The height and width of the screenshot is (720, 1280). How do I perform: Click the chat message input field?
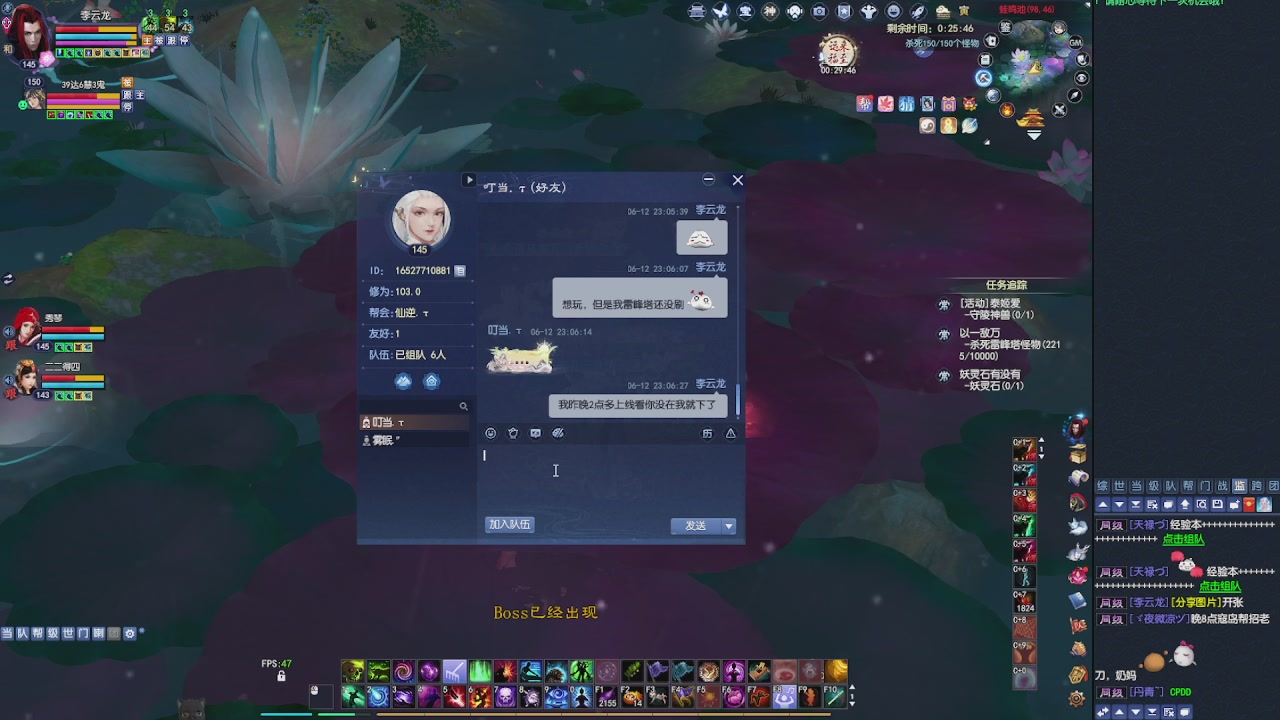610,478
